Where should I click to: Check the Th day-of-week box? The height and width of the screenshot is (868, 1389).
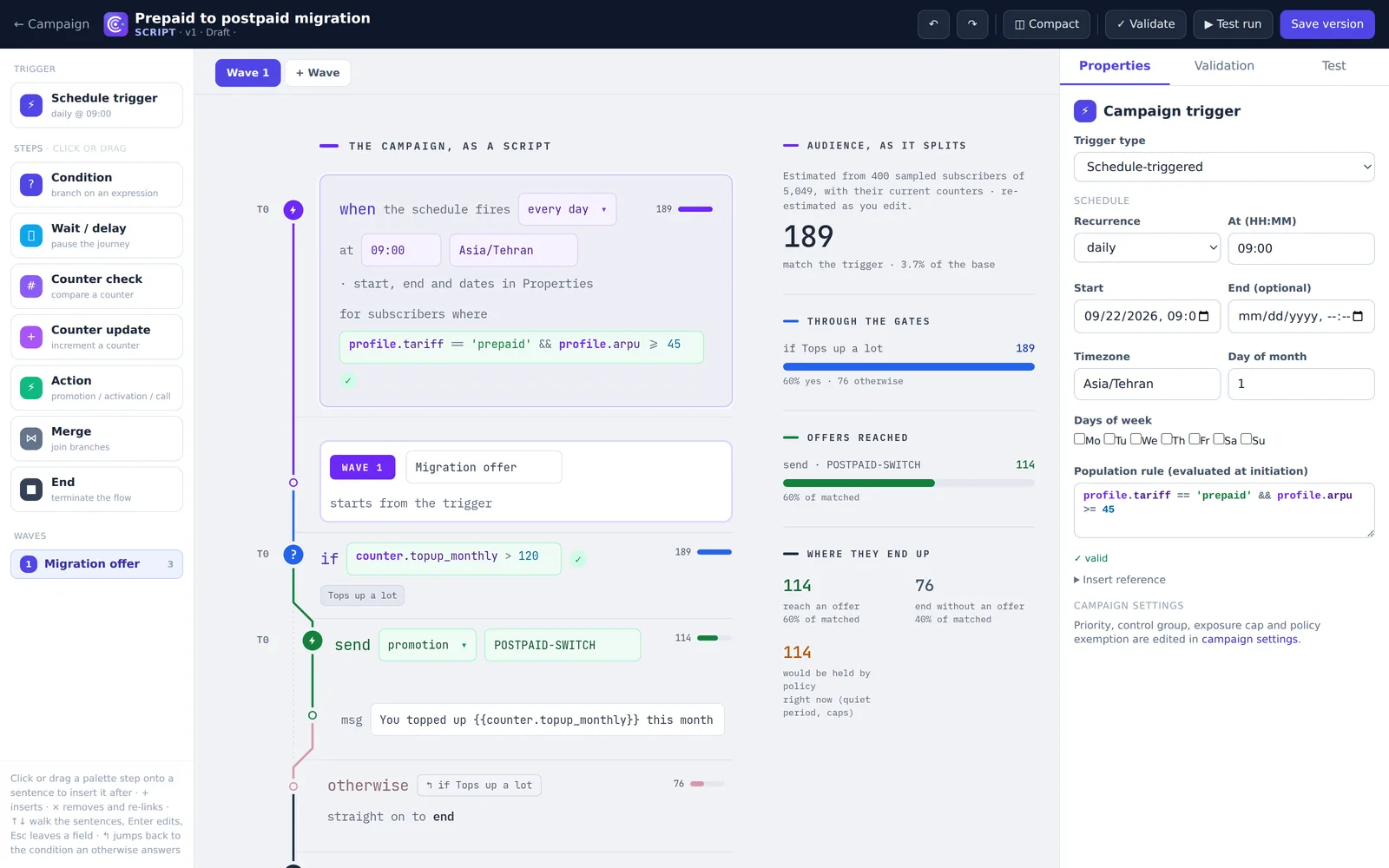click(x=1167, y=439)
